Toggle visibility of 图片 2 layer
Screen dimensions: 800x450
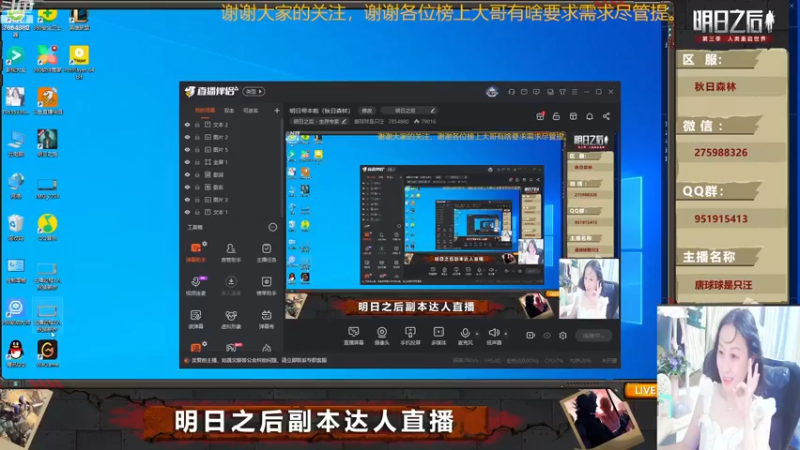click(x=187, y=137)
